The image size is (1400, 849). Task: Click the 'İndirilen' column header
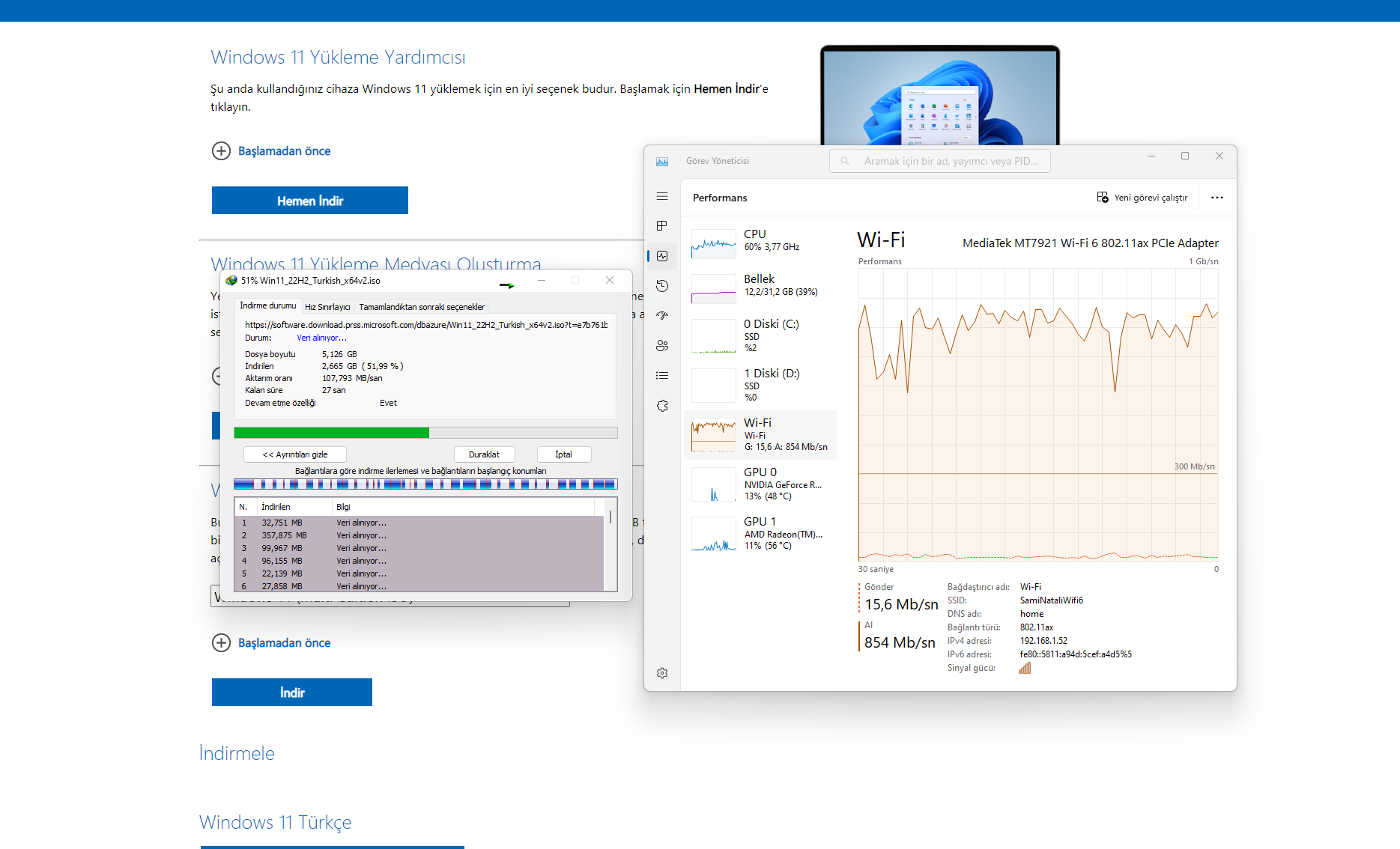pyautogui.click(x=294, y=507)
